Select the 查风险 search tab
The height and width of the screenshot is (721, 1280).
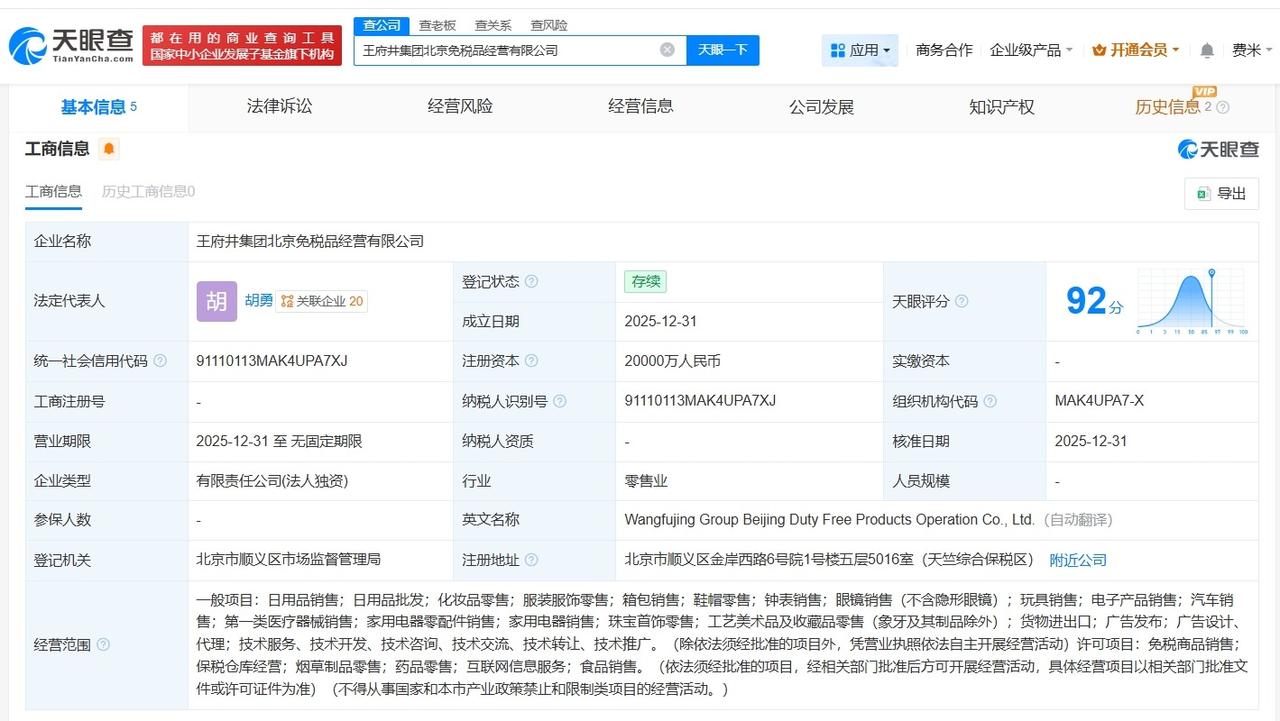click(548, 25)
